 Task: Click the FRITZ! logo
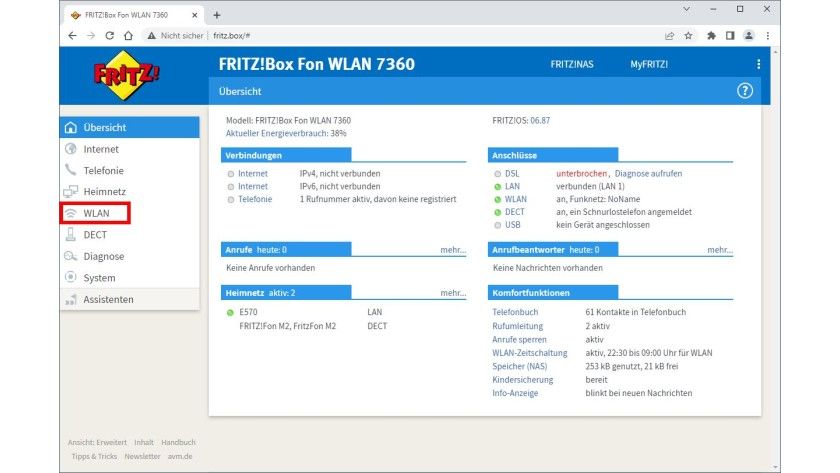click(125, 76)
